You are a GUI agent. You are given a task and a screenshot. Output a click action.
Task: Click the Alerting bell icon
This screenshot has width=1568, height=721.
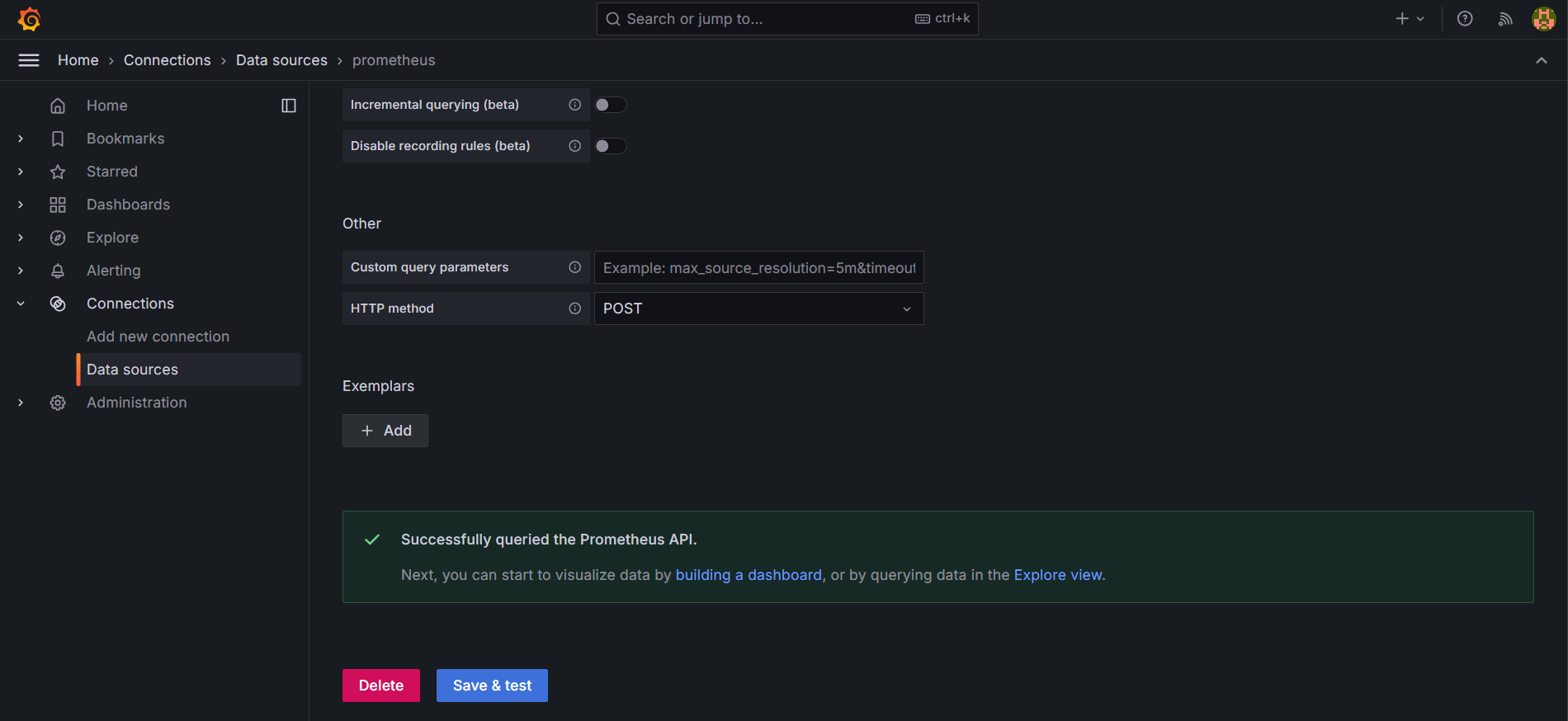click(x=58, y=271)
